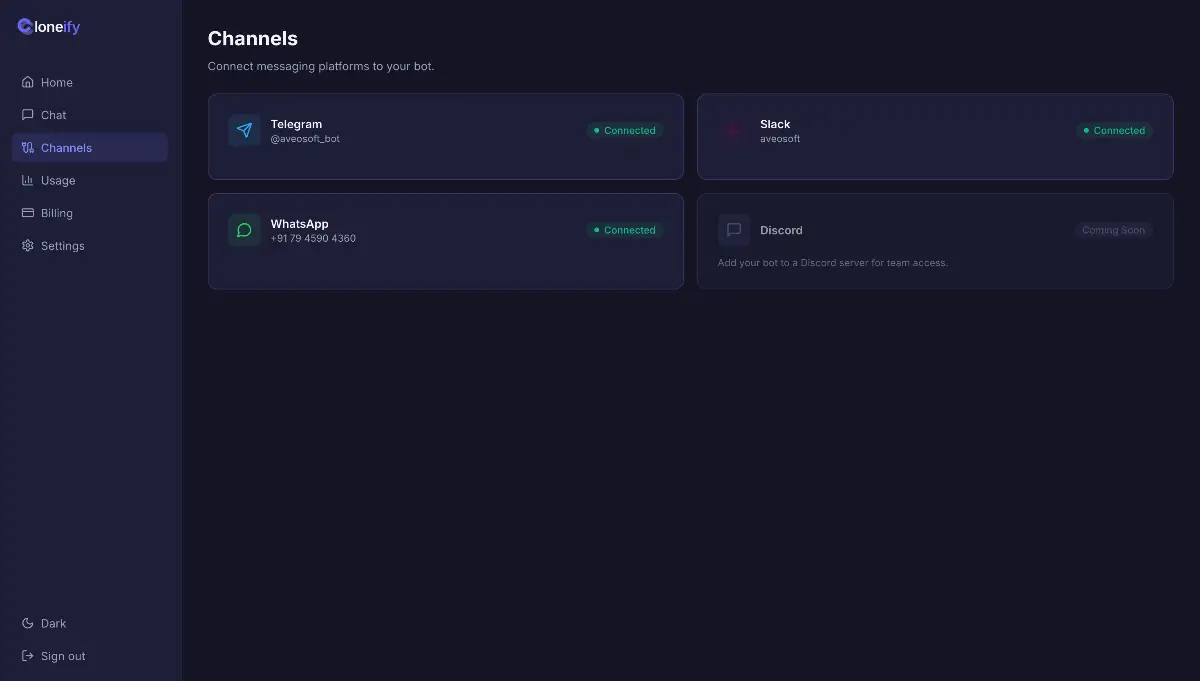The width and height of the screenshot is (1200, 681).
Task: Click the Settings gear icon
Action: pos(28,246)
